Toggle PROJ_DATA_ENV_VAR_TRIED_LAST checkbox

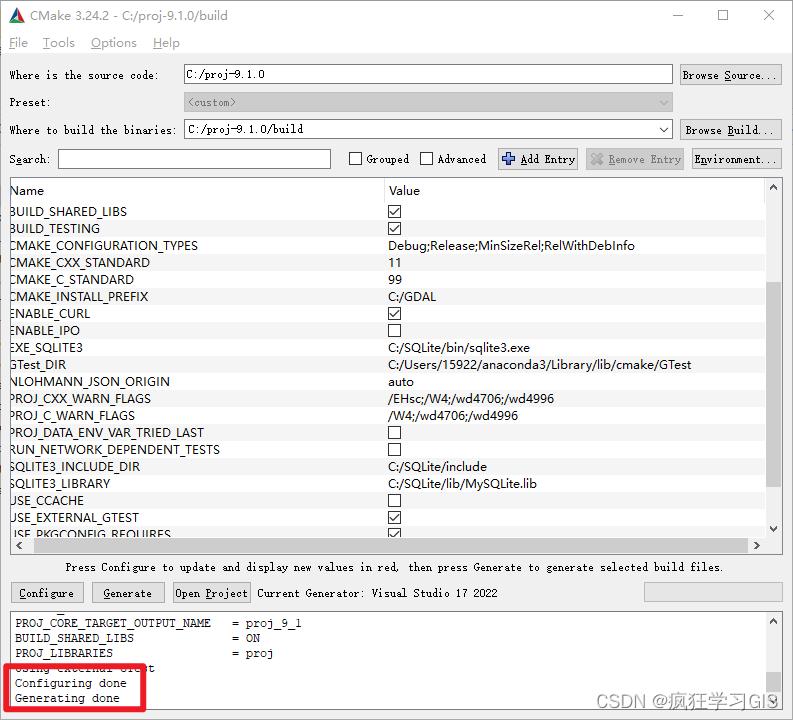tap(394, 433)
